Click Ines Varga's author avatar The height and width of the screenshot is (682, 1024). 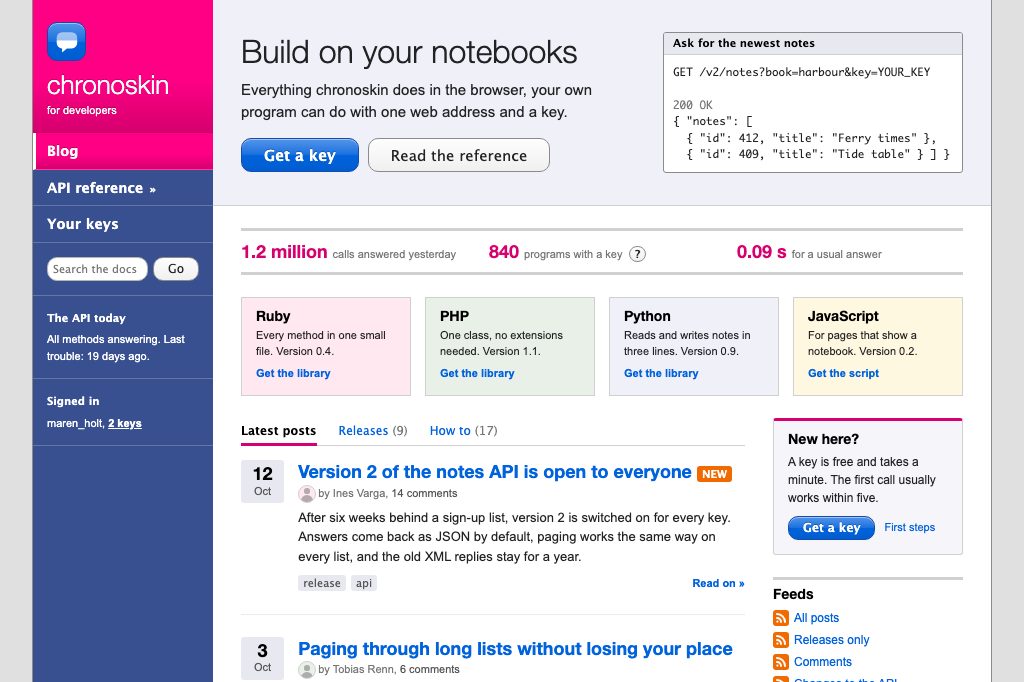306,494
